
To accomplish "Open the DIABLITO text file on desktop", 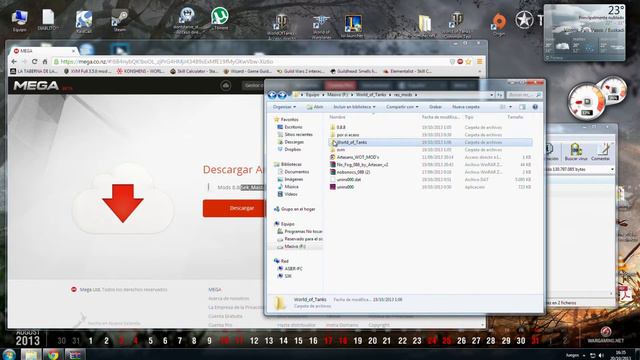I will (48, 20).
